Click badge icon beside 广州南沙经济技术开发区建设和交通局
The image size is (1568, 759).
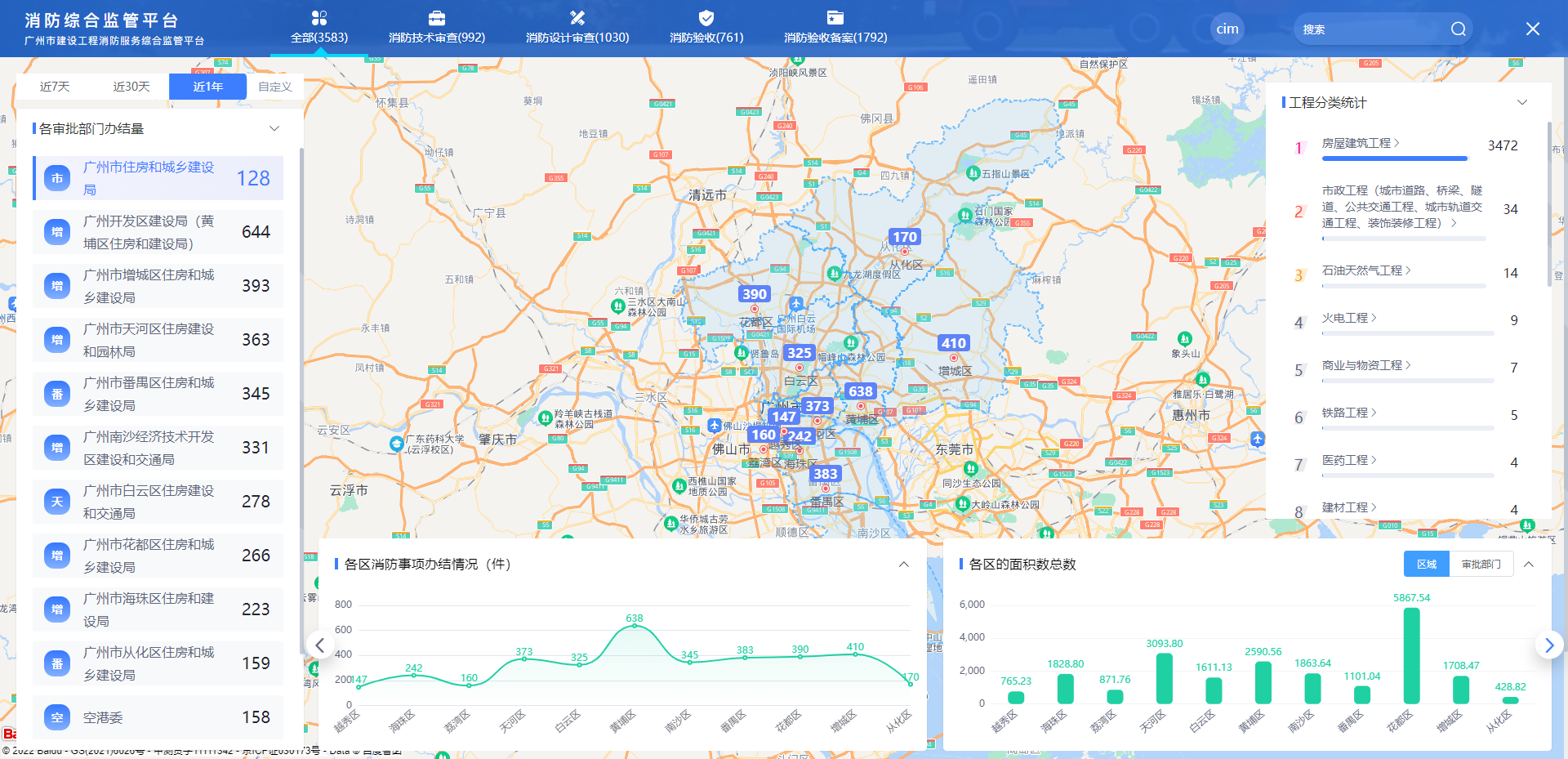(57, 448)
